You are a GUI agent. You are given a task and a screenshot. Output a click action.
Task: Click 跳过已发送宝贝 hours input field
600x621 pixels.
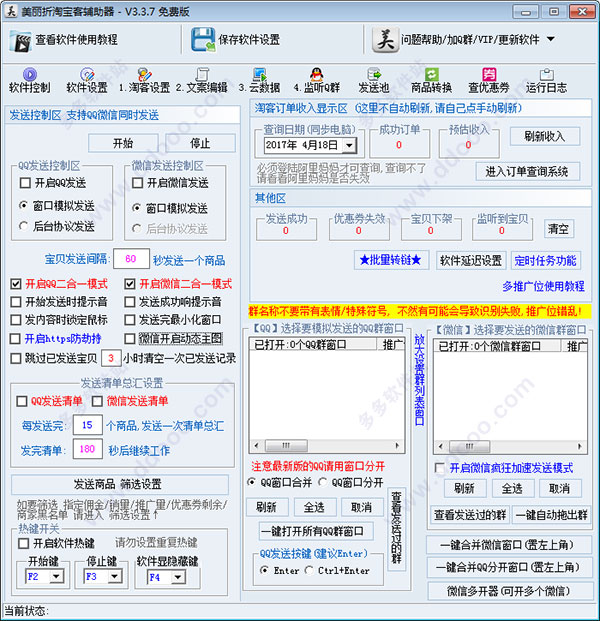pyautogui.click(x=111, y=358)
